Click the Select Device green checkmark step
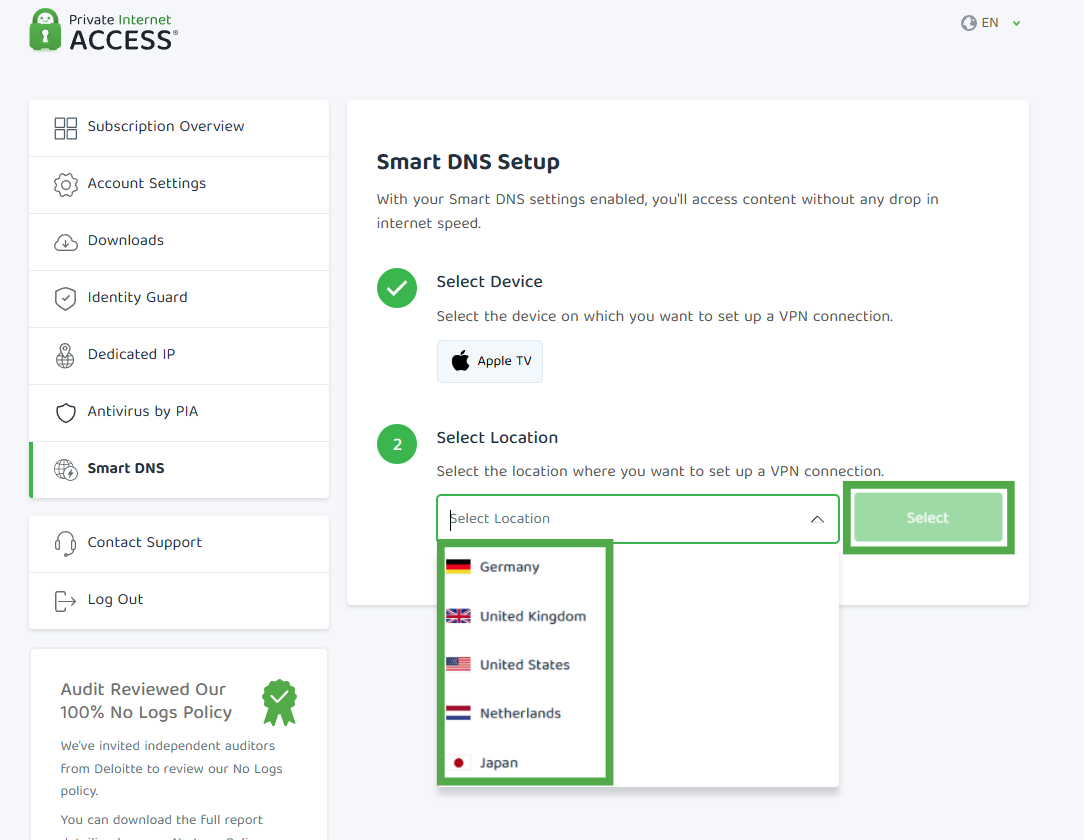The height and width of the screenshot is (840, 1084). (397, 288)
